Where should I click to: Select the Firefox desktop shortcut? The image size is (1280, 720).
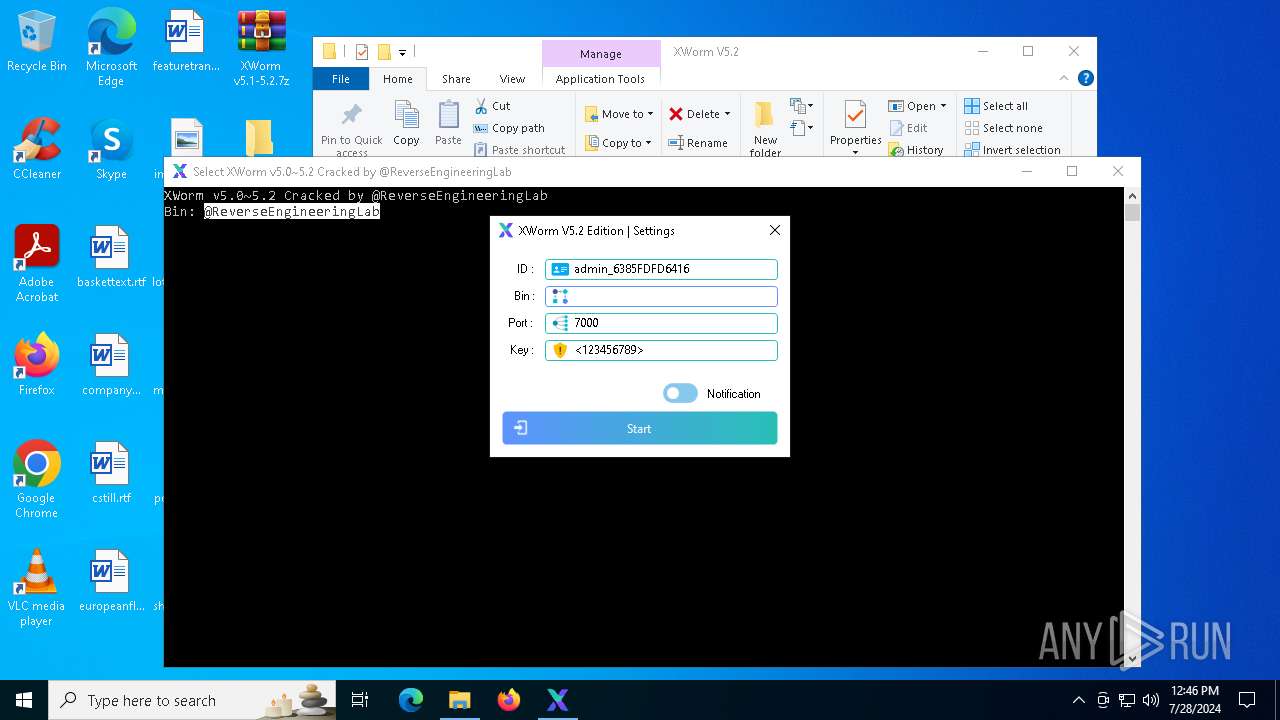point(37,365)
